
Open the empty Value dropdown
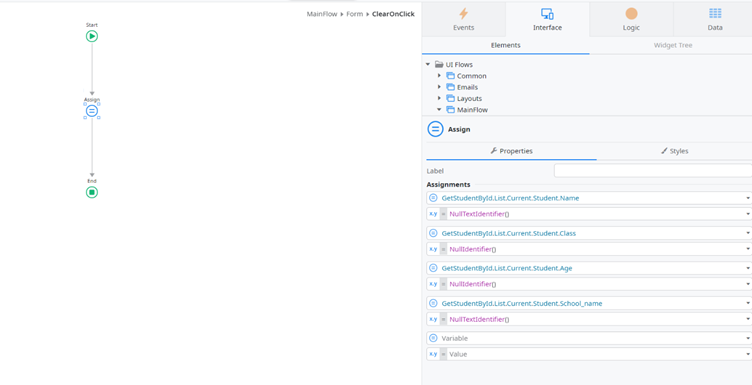(748, 354)
